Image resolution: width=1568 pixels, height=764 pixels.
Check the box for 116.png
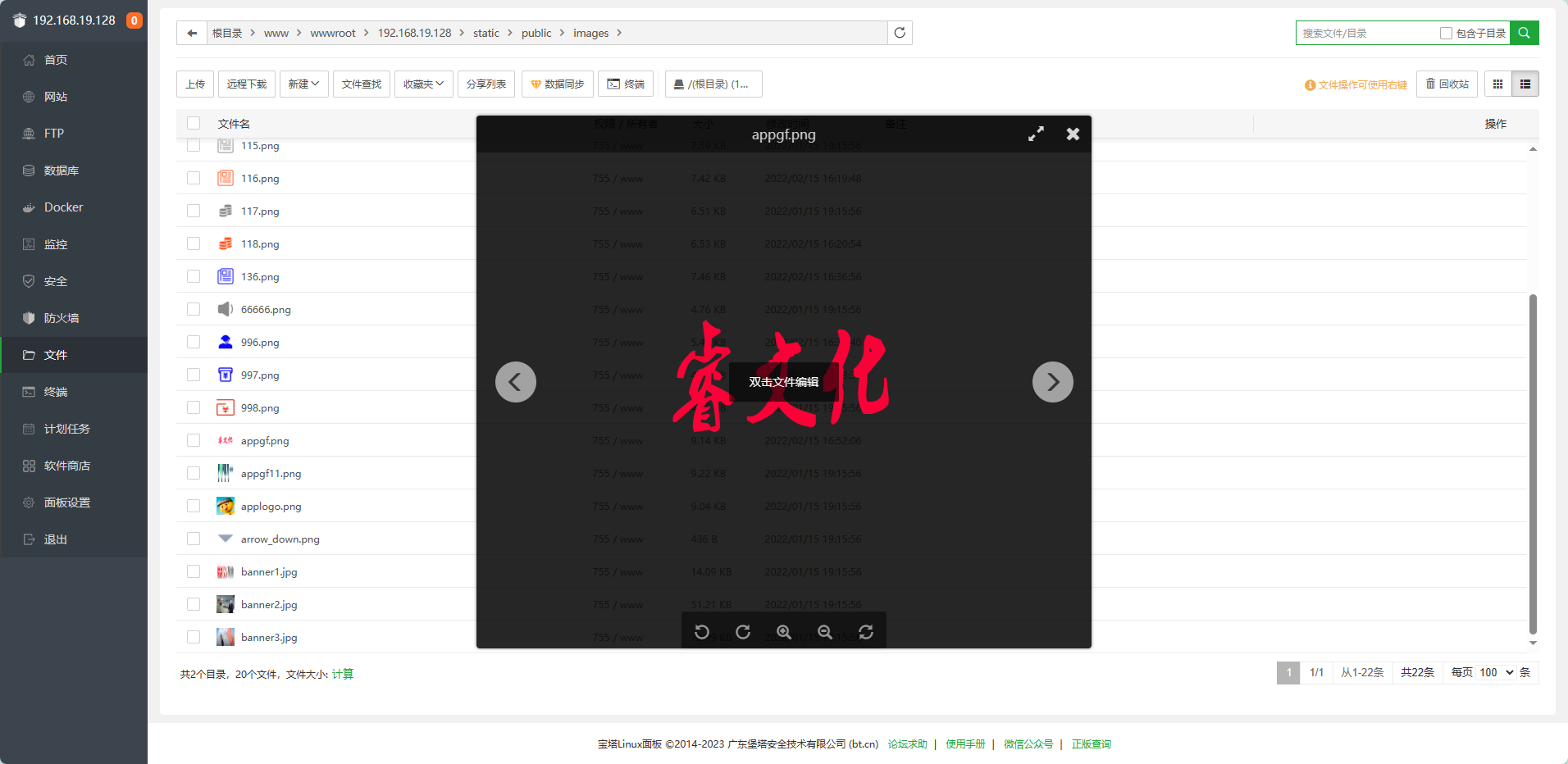click(194, 178)
